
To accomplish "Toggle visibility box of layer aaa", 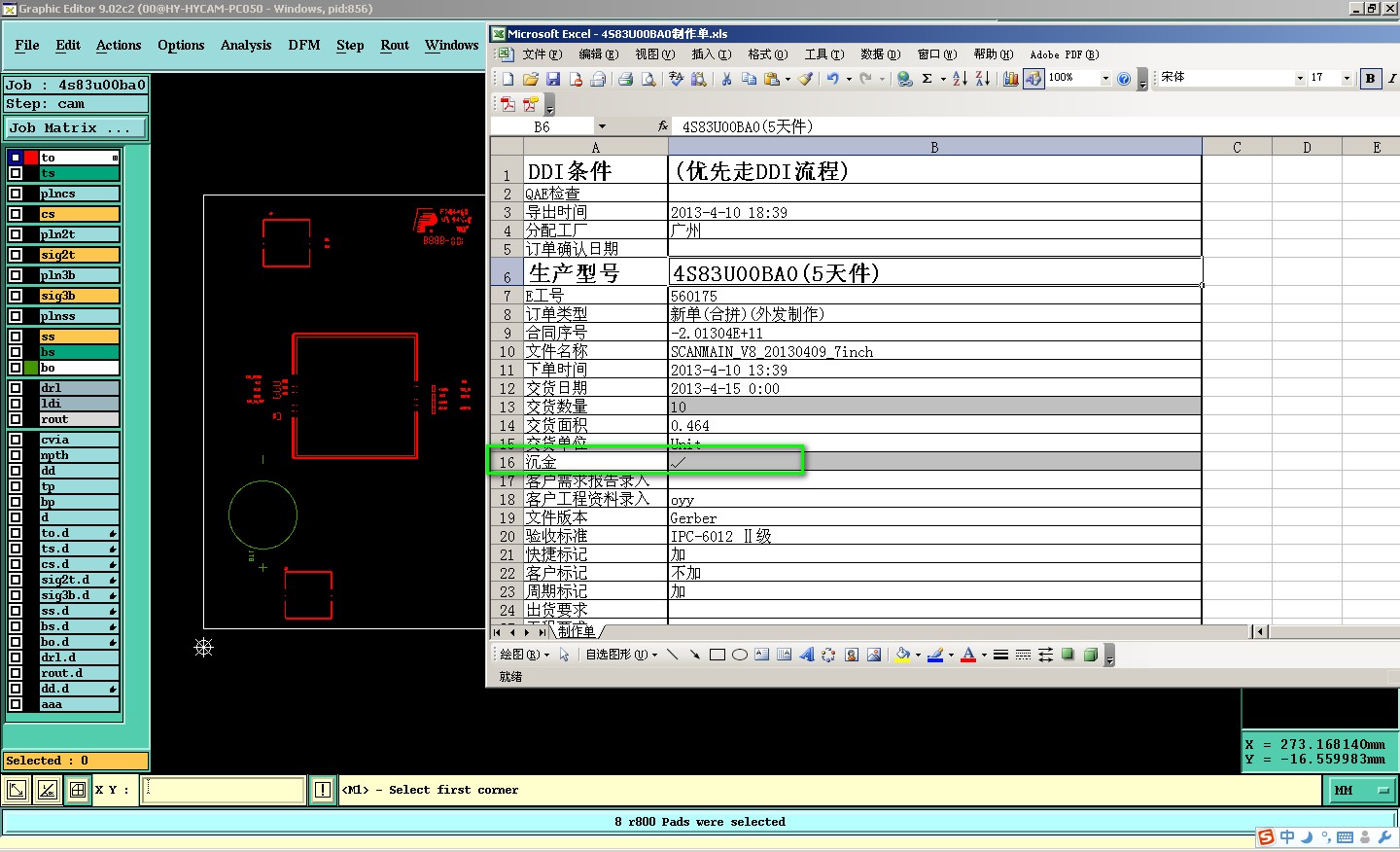I will pyautogui.click(x=16, y=704).
